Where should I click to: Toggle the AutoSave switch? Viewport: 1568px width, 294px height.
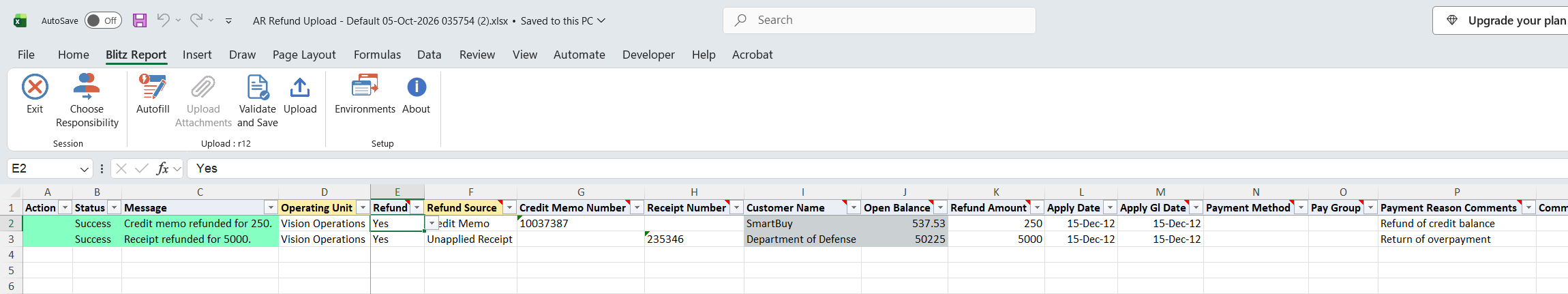103,20
